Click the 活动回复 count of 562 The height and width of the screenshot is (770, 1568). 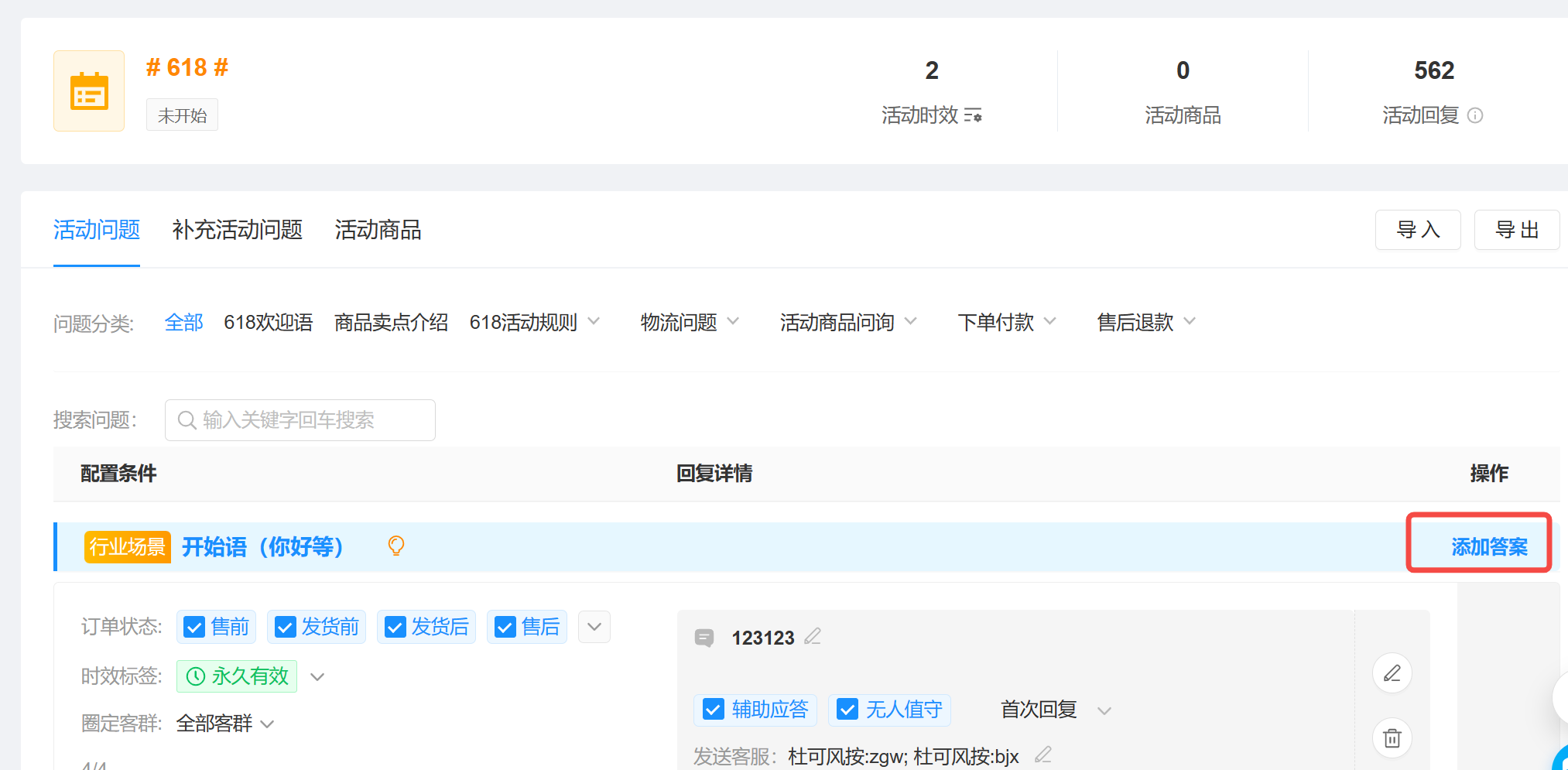[1434, 70]
